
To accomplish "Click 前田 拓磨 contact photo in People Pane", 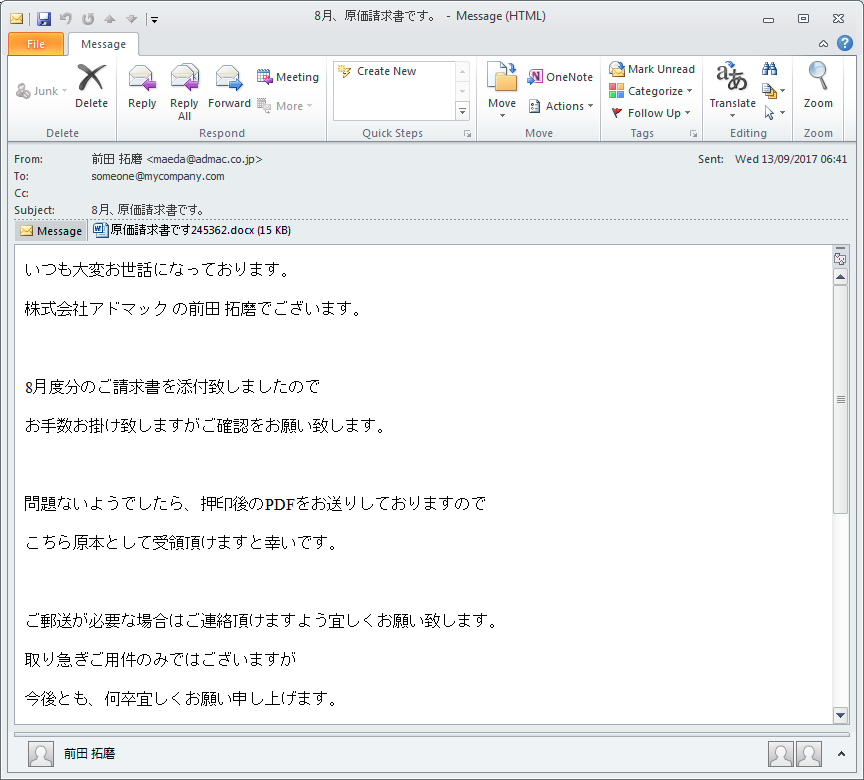I will tap(41, 754).
